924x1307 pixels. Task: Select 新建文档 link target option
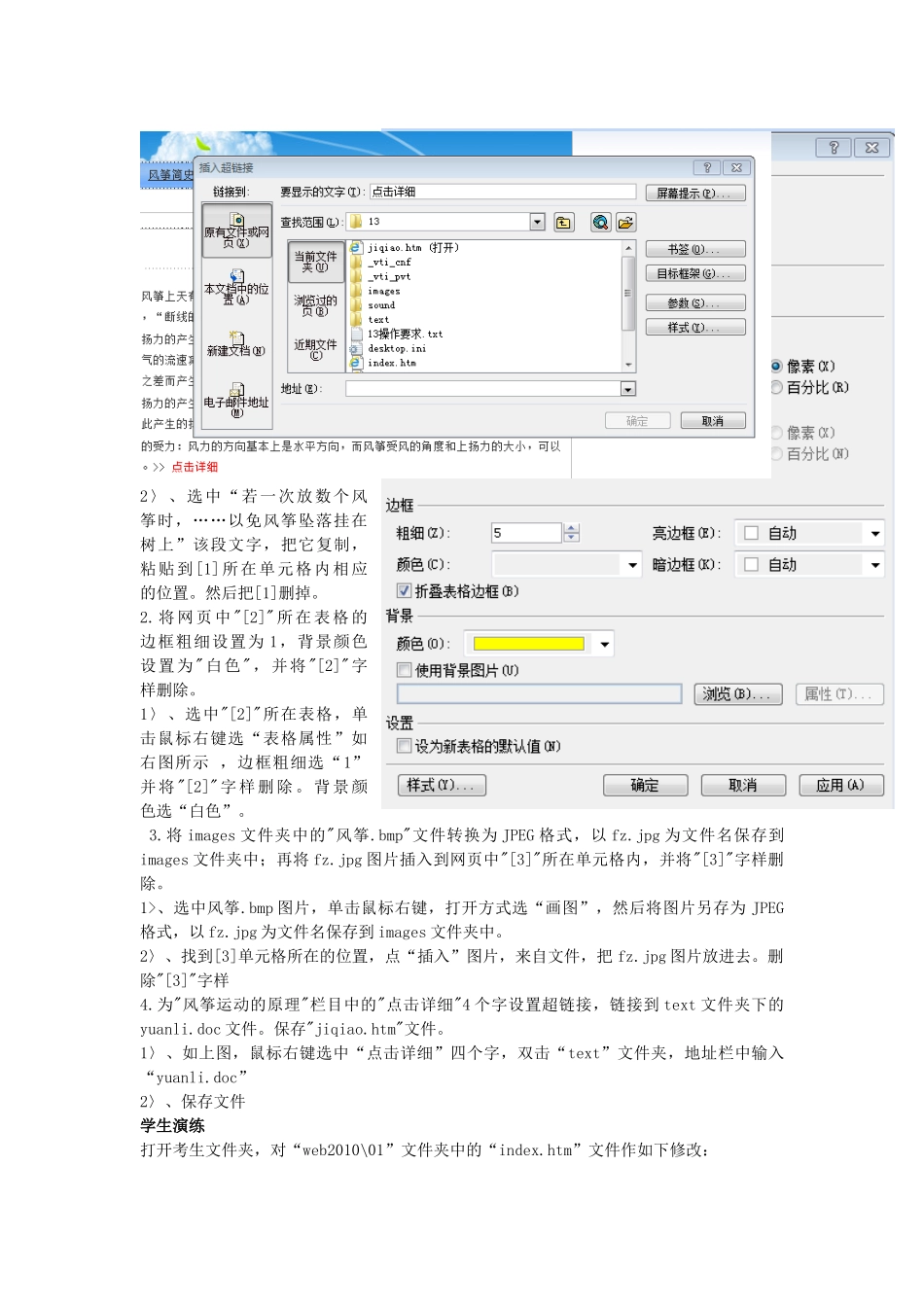236,344
